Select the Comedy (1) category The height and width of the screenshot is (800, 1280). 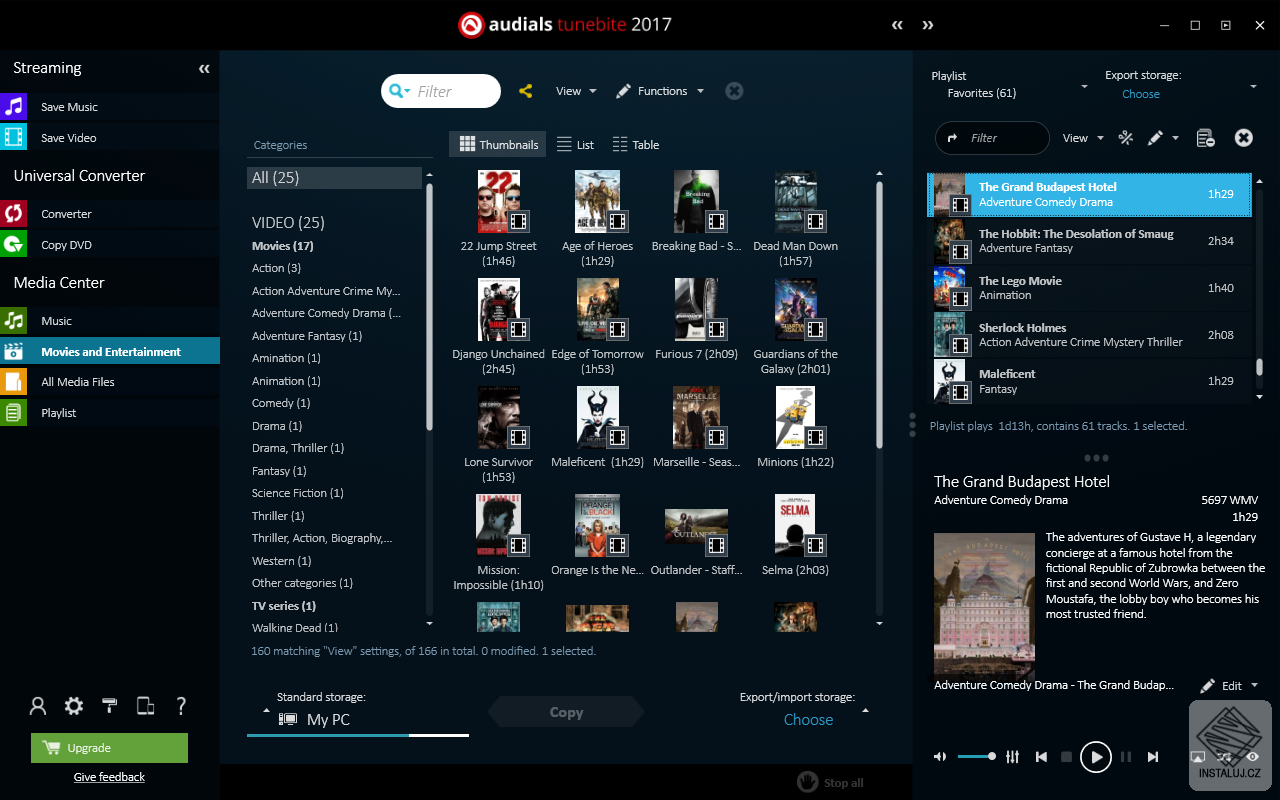(x=281, y=403)
